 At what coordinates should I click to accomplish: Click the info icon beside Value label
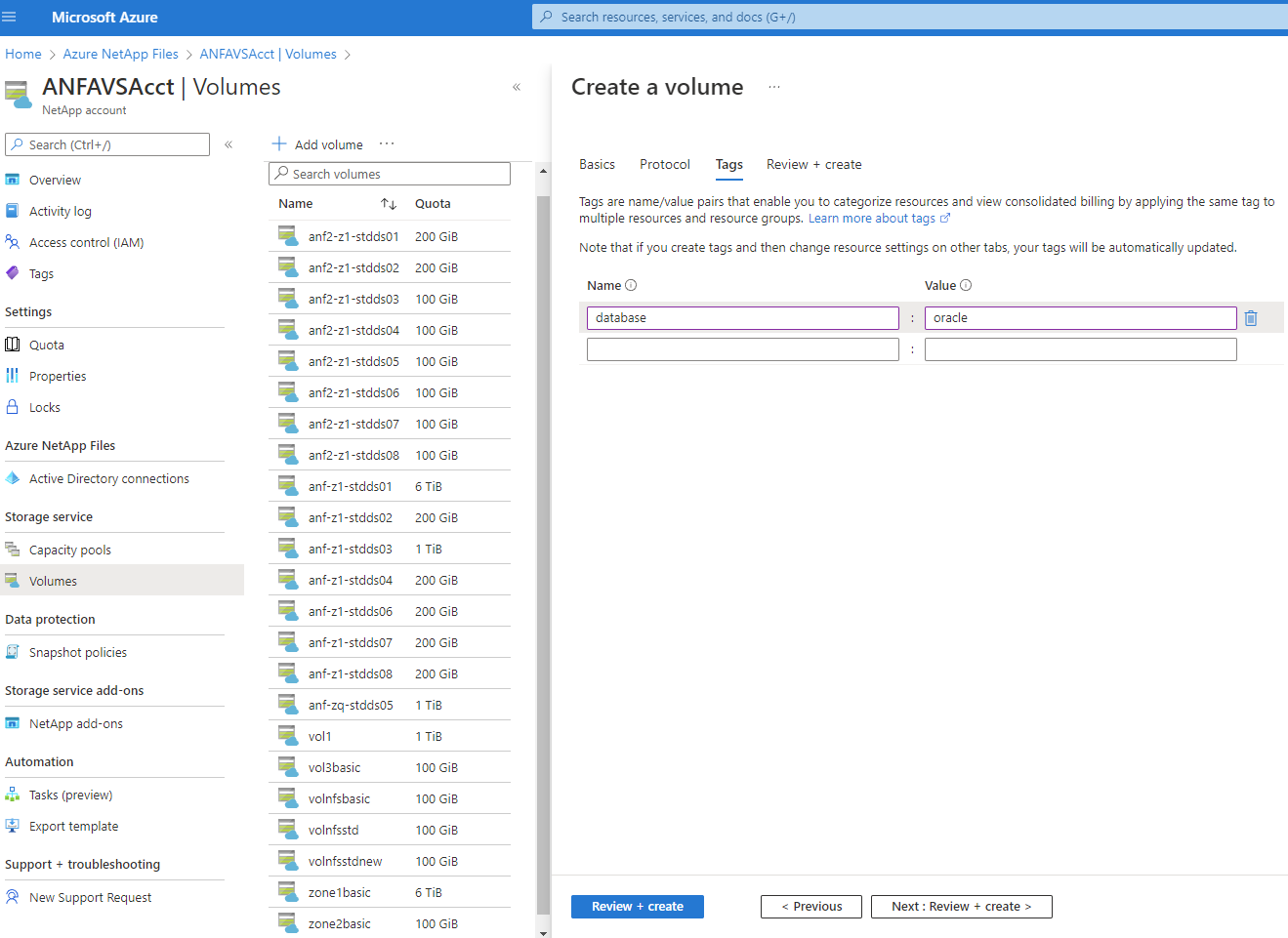coord(966,286)
